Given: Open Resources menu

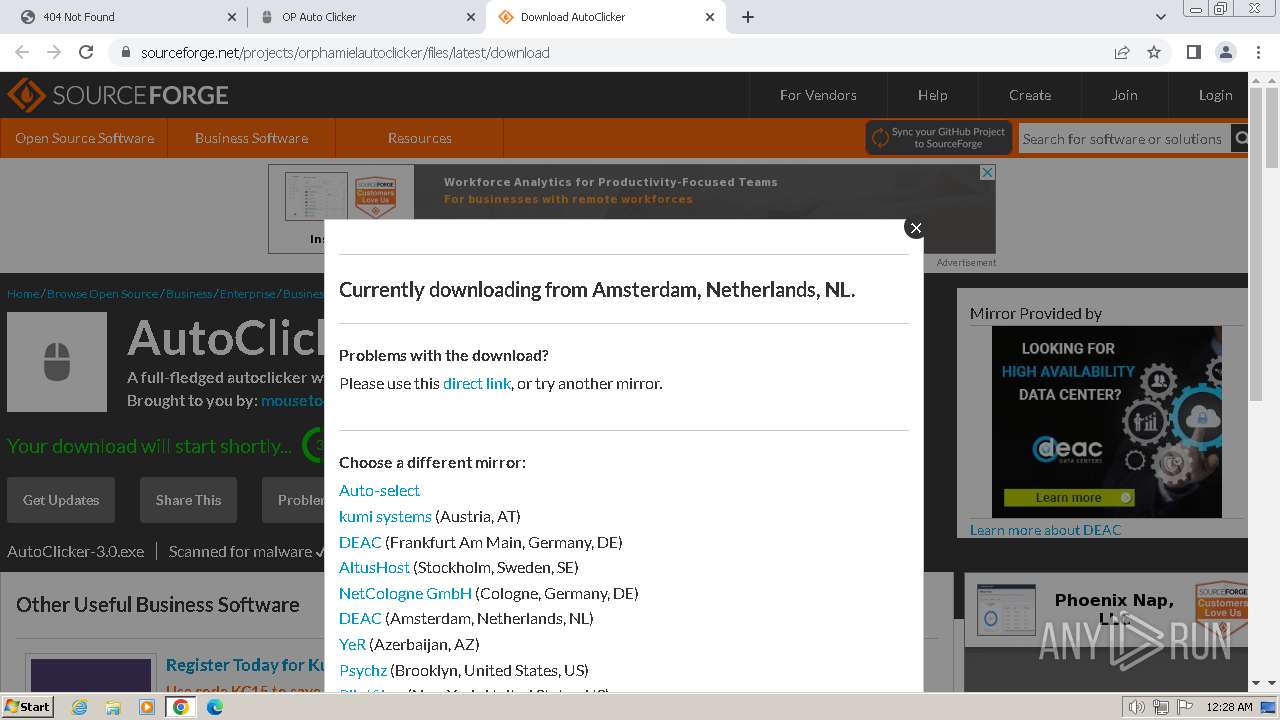Looking at the screenshot, I should point(420,138).
